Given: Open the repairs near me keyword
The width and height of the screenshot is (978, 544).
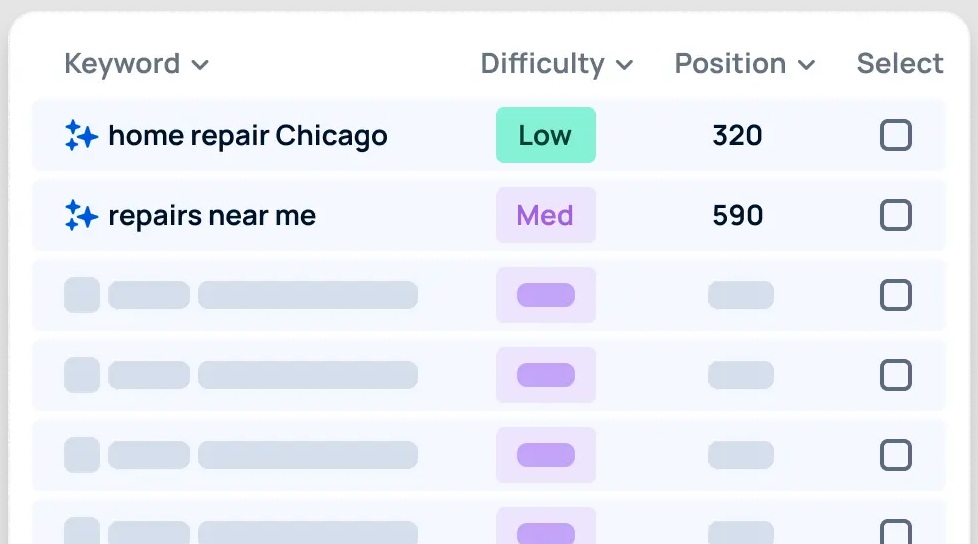Looking at the screenshot, I should (x=212, y=215).
